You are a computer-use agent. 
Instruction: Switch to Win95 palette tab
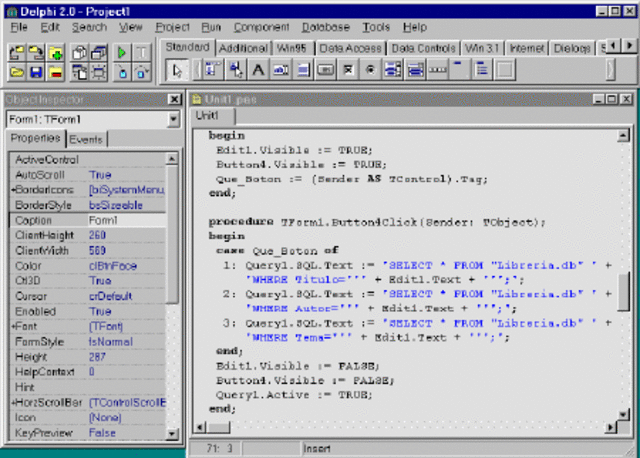pos(292,49)
